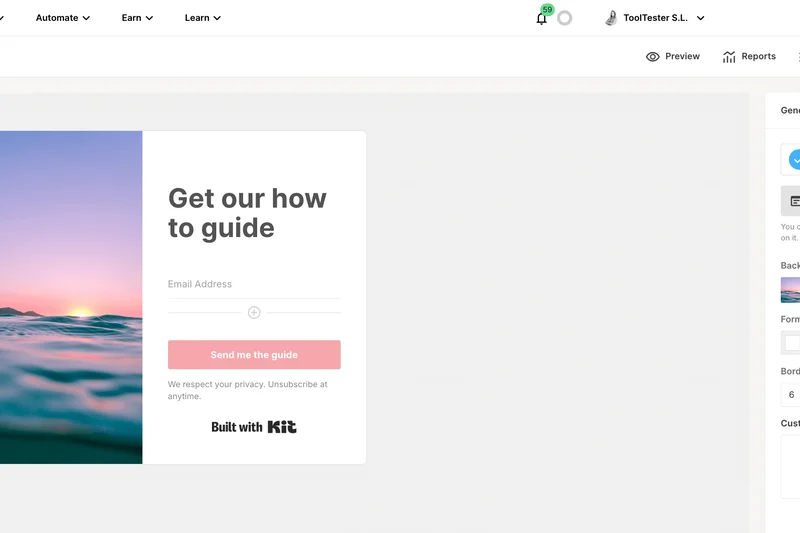Viewport: 800px width, 533px height.
Task: Select the gray form layout icon
Action: pos(792,200)
